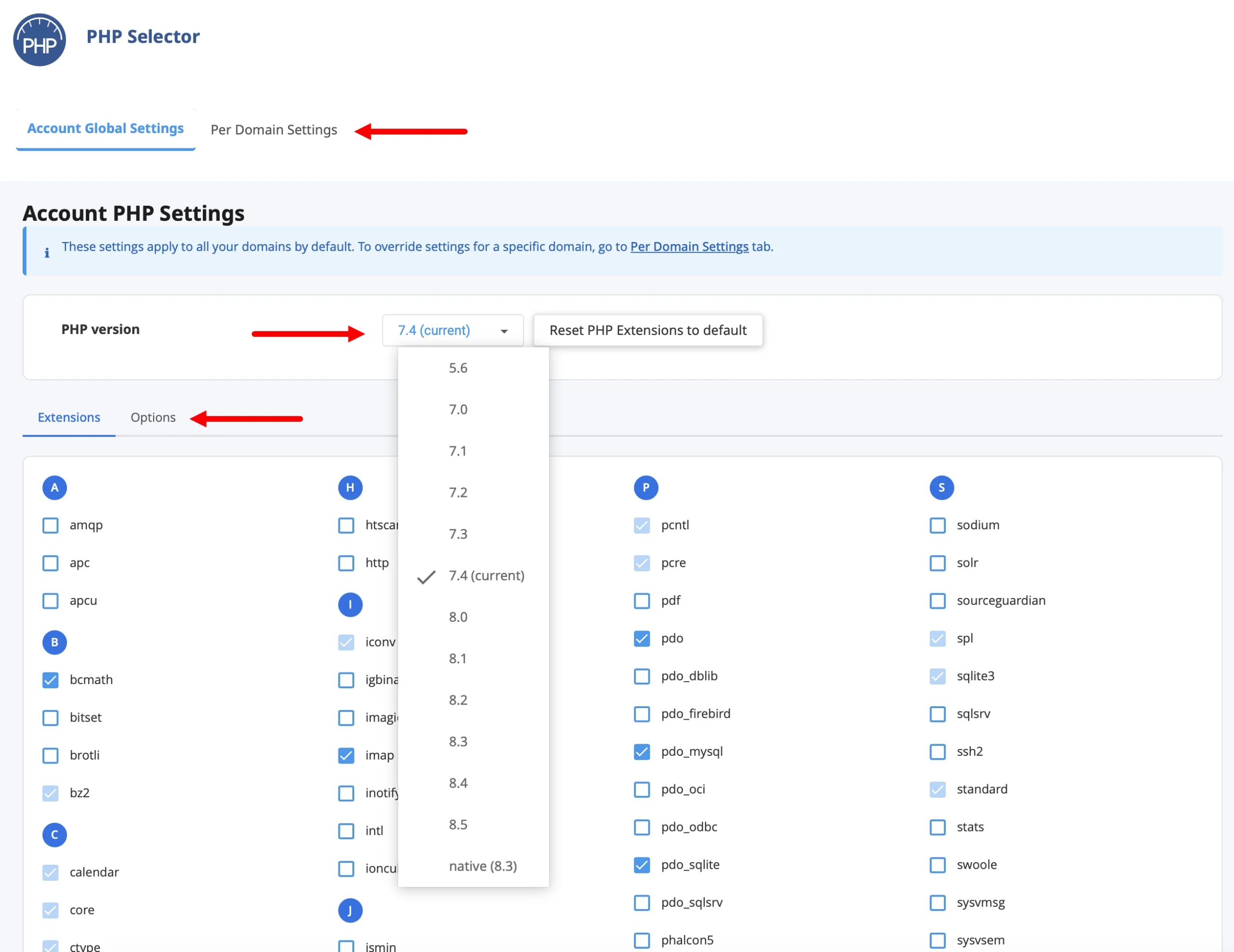Image resolution: width=1234 pixels, height=952 pixels.
Task: Click the letter C group badge
Action: (55, 835)
